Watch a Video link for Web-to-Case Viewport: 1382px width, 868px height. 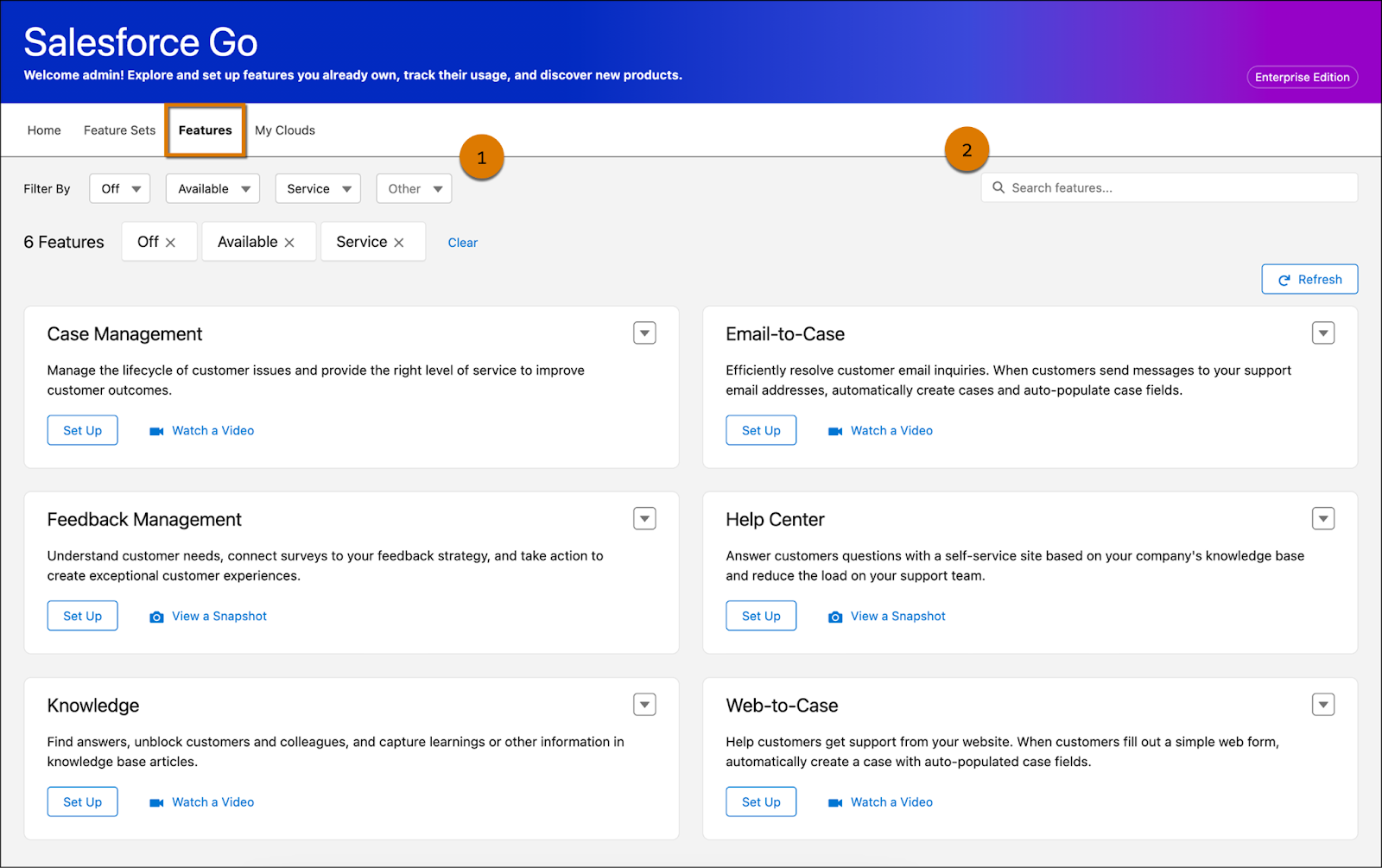(x=891, y=801)
